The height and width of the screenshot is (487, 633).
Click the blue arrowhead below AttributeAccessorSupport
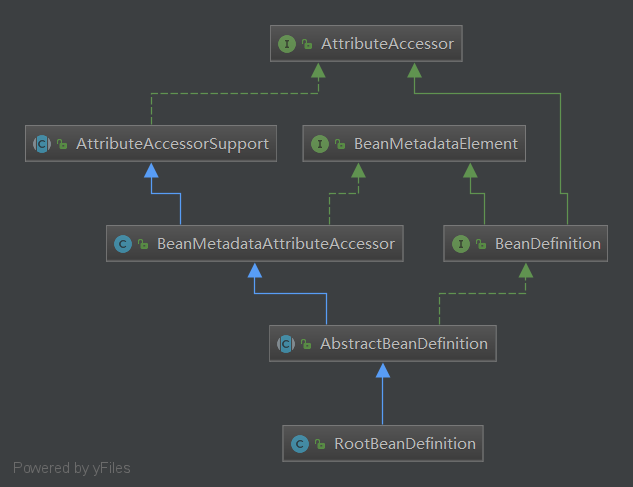pos(151,170)
